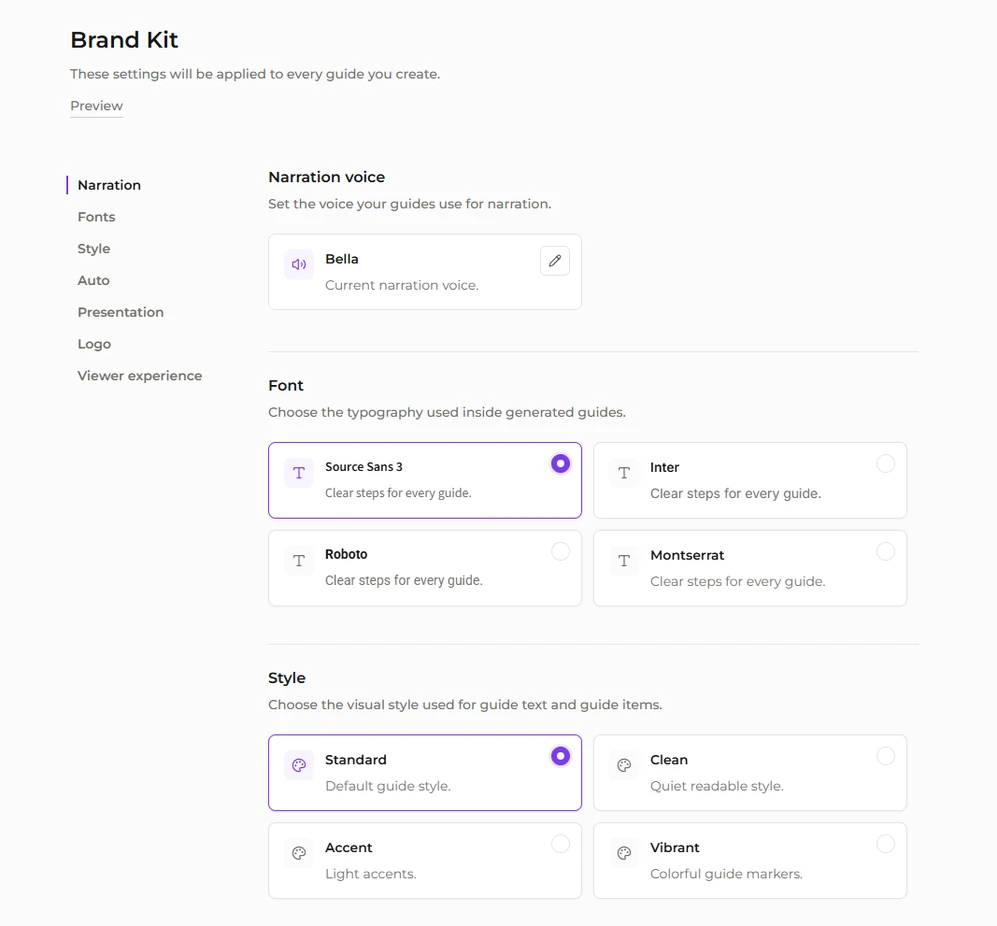Click the T icon on Inter card
Screen dimensions: 997x926
(624, 473)
